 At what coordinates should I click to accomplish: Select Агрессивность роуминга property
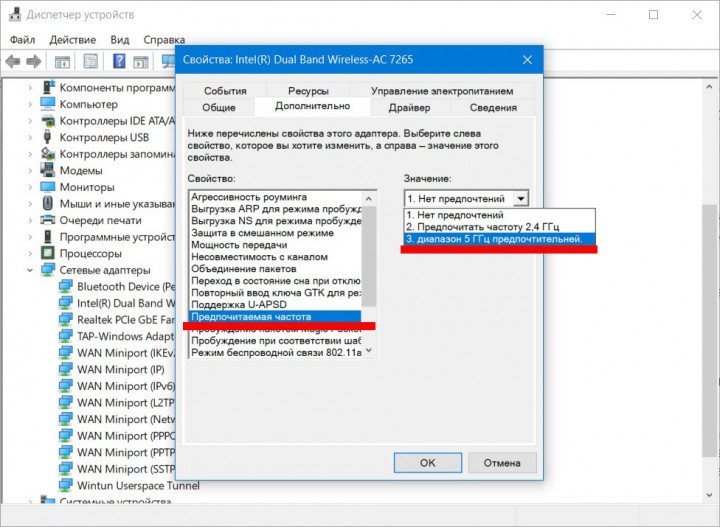(x=275, y=197)
